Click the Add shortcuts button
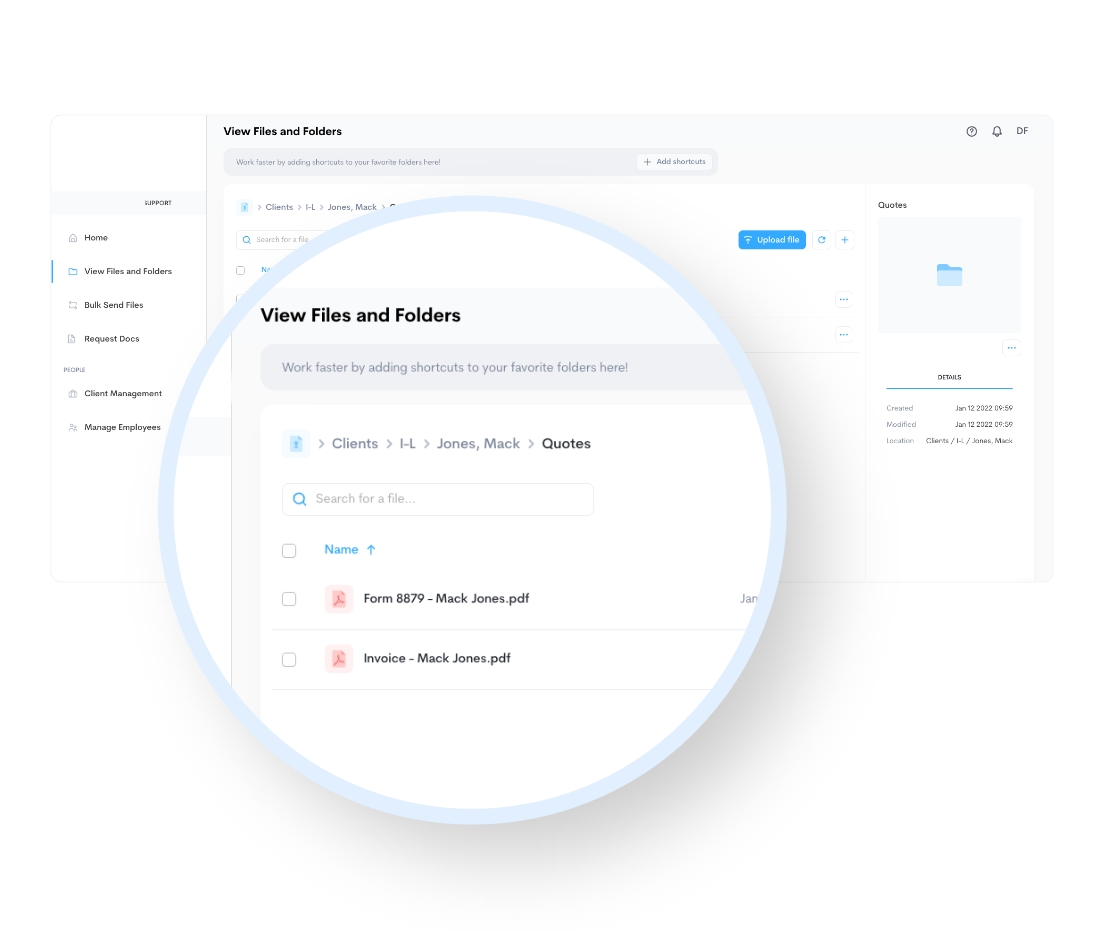1104x932 pixels. (x=675, y=162)
